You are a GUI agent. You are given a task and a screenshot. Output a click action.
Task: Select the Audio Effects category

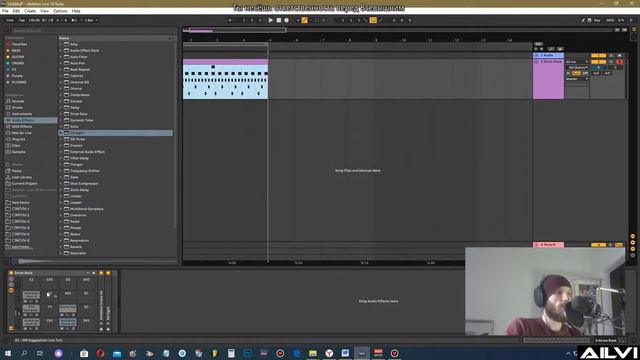(x=31, y=120)
